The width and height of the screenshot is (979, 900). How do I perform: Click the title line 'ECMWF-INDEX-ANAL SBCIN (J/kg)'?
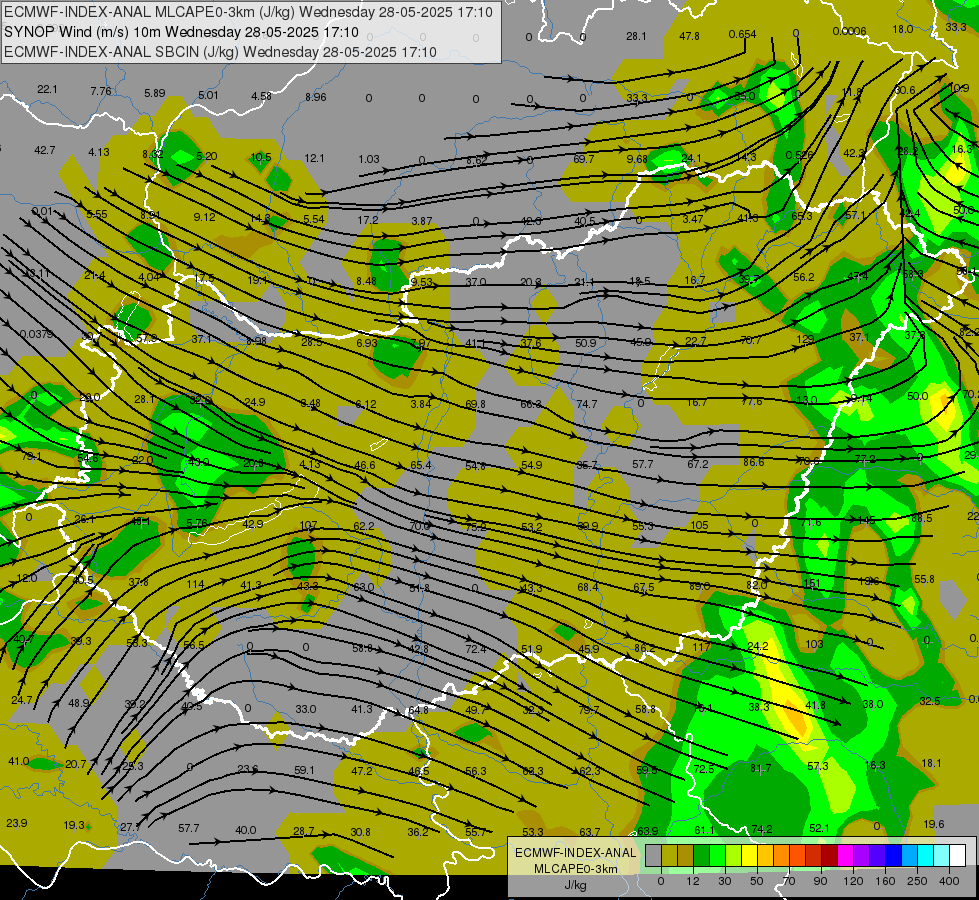click(x=122, y=52)
